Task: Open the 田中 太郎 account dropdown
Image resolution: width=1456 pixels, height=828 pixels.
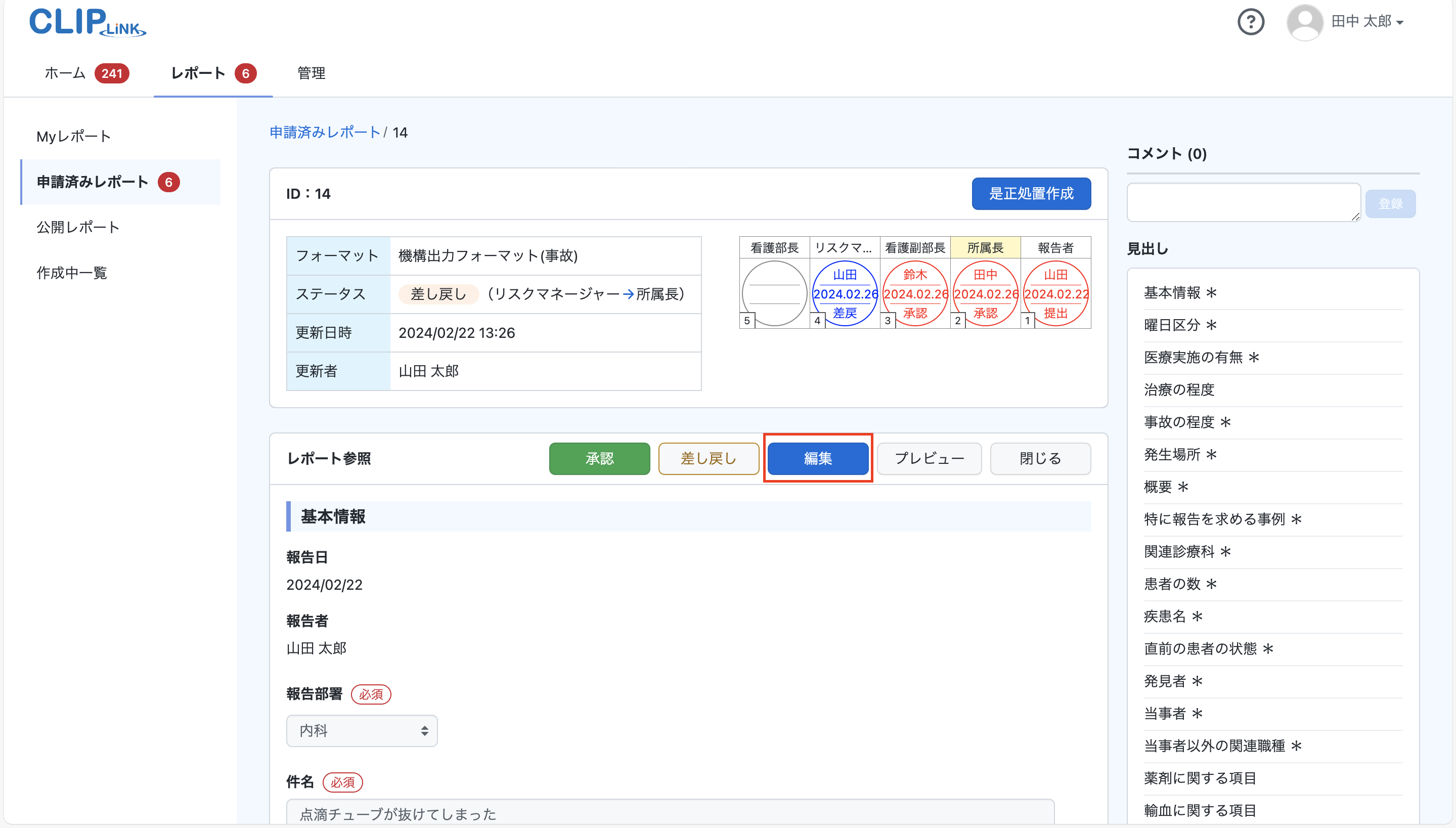Action: [x=1369, y=22]
